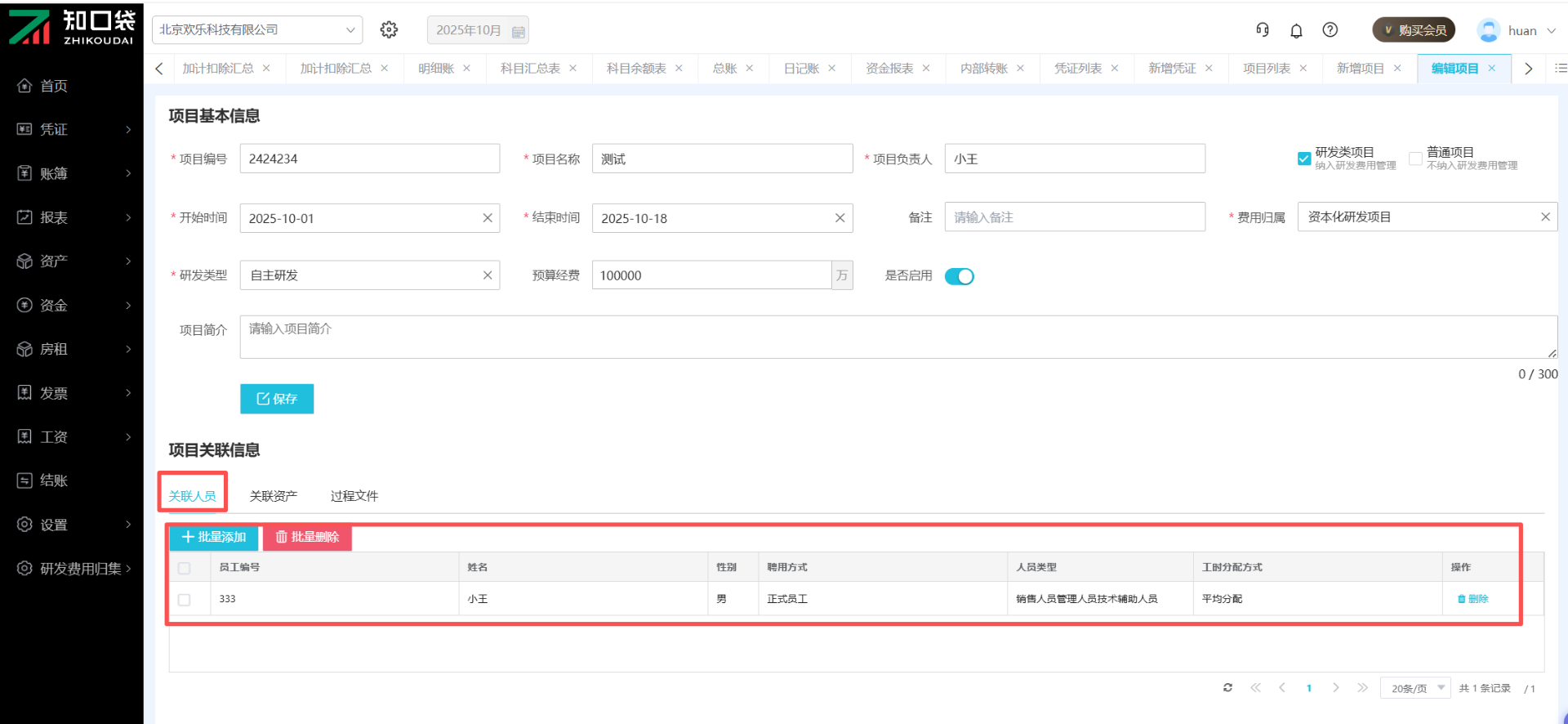Close the 编辑项目 tab
The width and height of the screenshot is (1568, 724).
(1492, 69)
